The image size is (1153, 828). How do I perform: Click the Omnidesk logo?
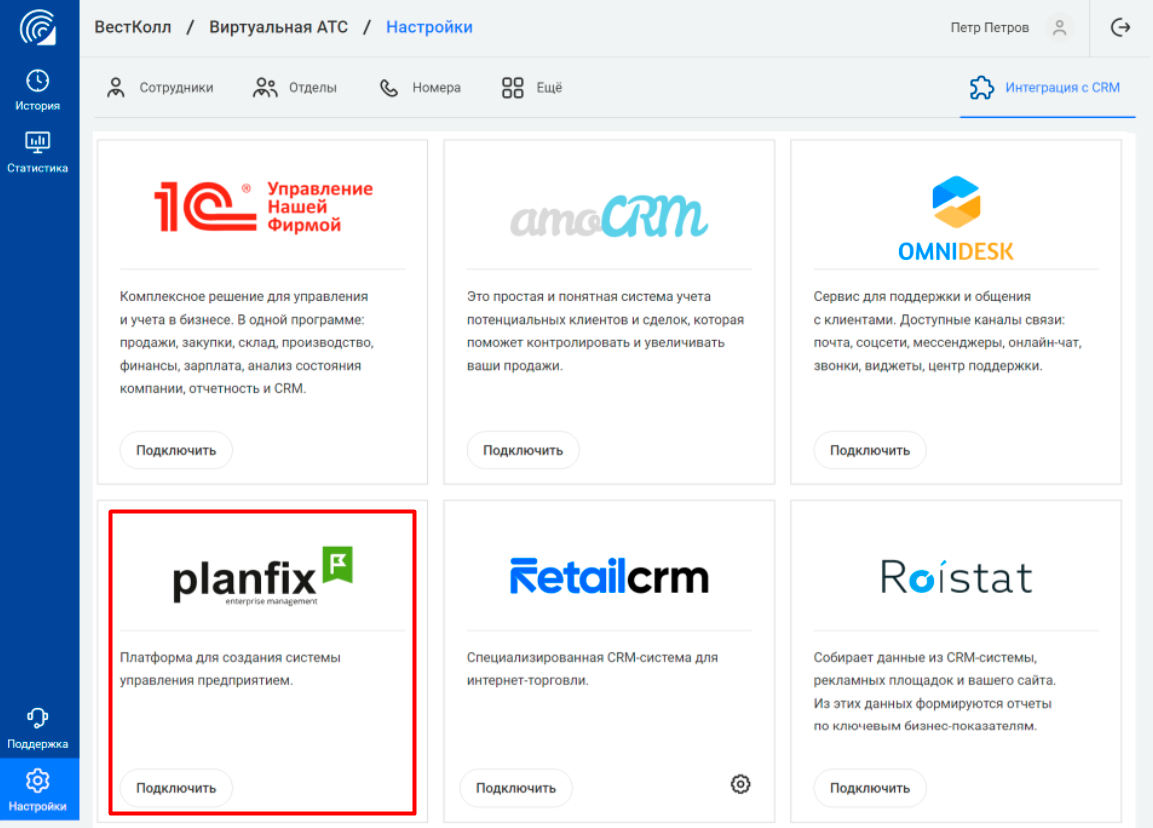tap(956, 218)
